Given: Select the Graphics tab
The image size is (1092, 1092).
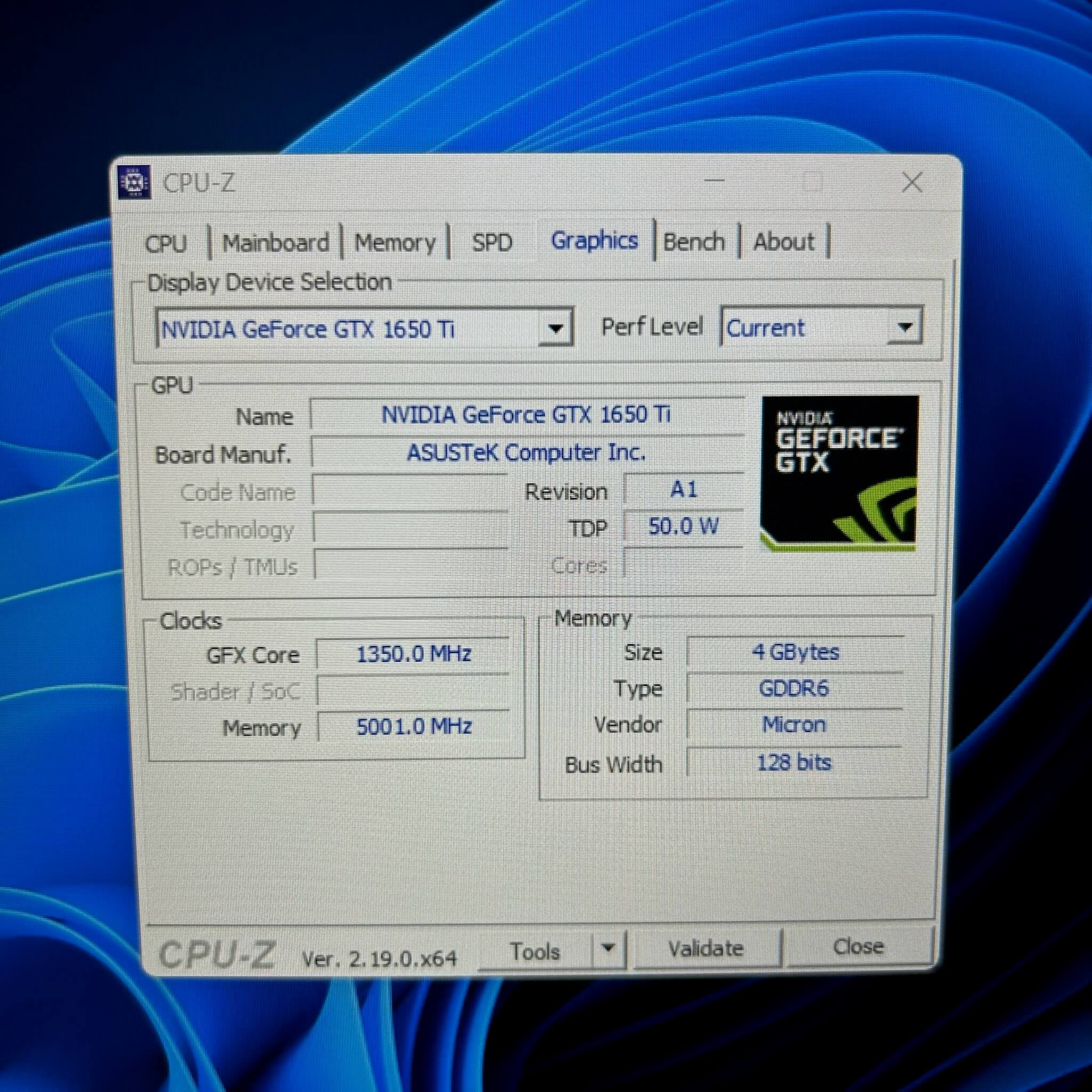Looking at the screenshot, I should tap(594, 241).
